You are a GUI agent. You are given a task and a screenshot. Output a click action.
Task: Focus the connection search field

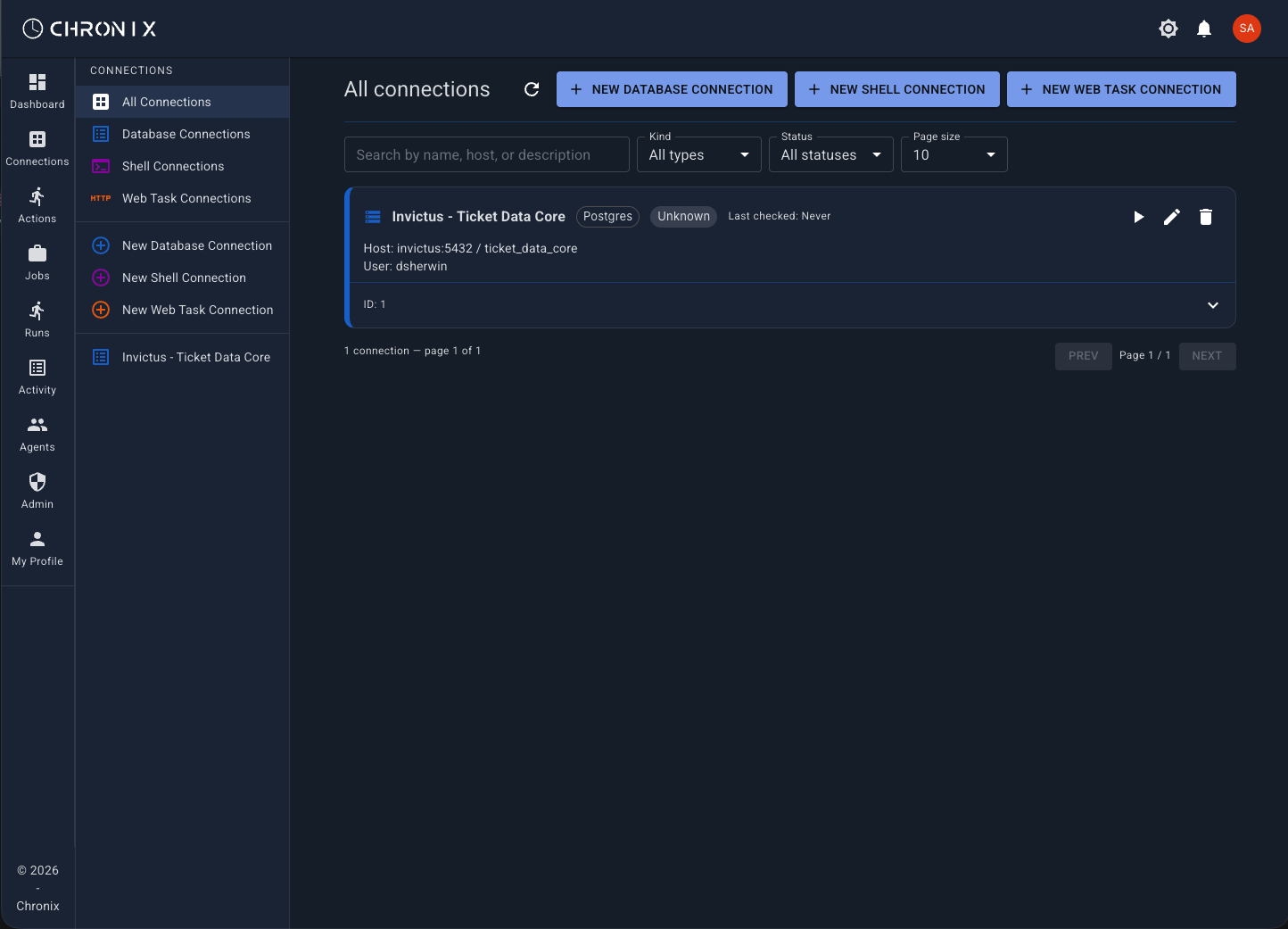[x=486, y=154]
